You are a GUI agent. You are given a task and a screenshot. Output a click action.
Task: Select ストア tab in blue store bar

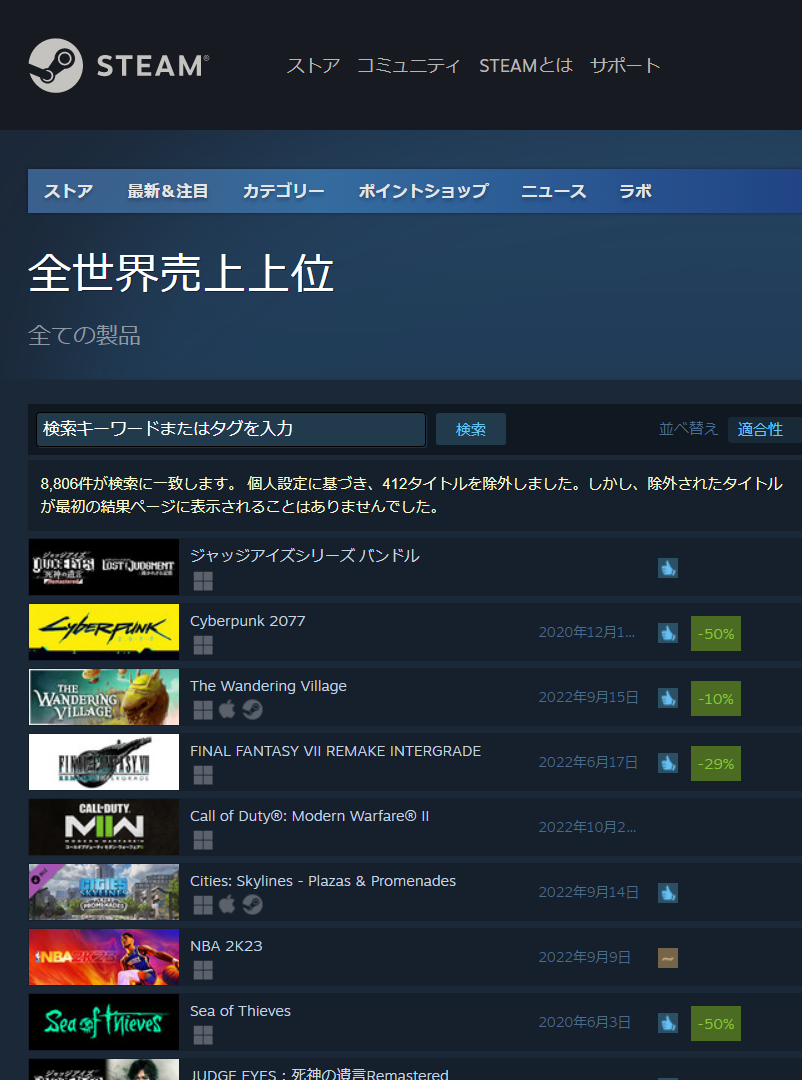coord(69,191)
